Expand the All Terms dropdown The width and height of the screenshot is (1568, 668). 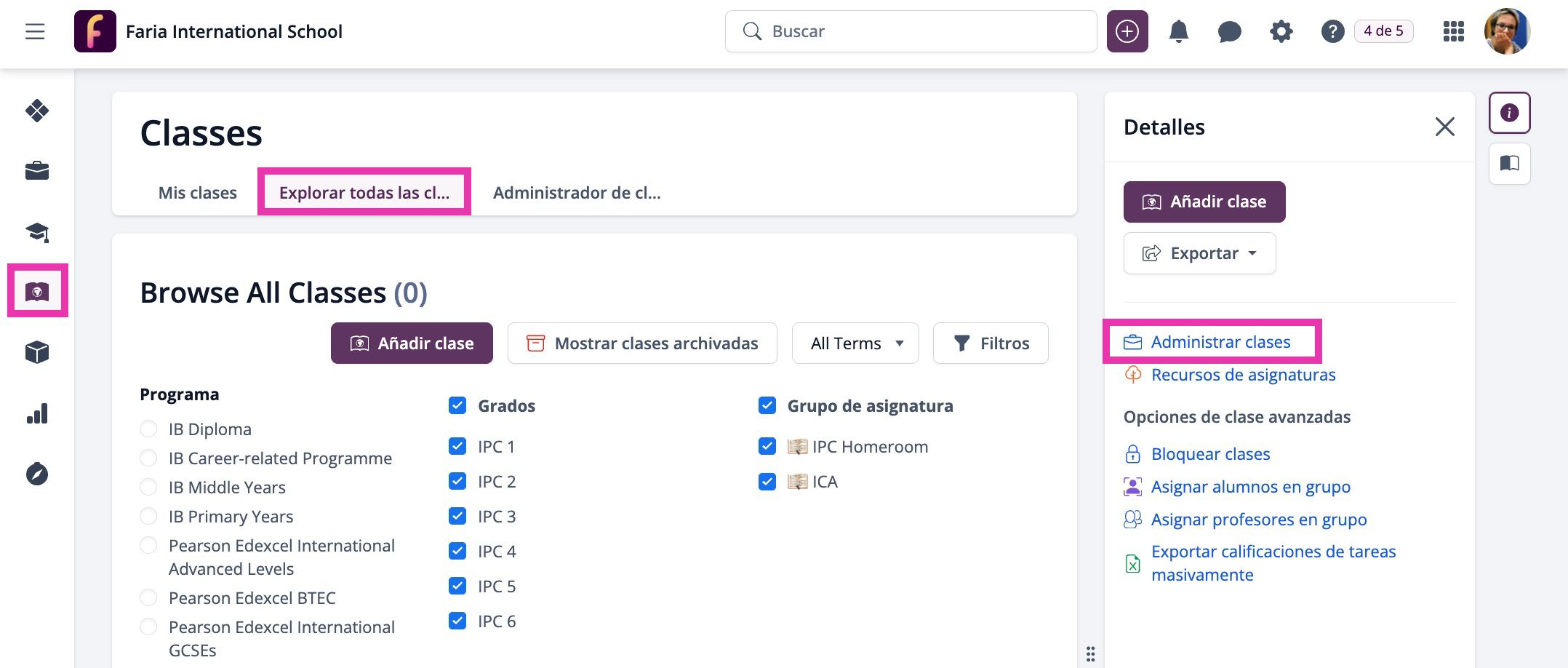click(x=855, y=343)
